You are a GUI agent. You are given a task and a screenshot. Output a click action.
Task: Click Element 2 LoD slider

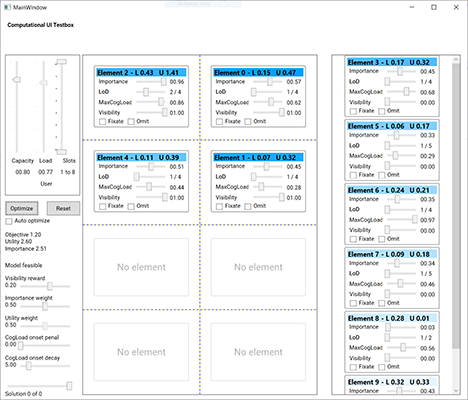(x=151, y=92)
